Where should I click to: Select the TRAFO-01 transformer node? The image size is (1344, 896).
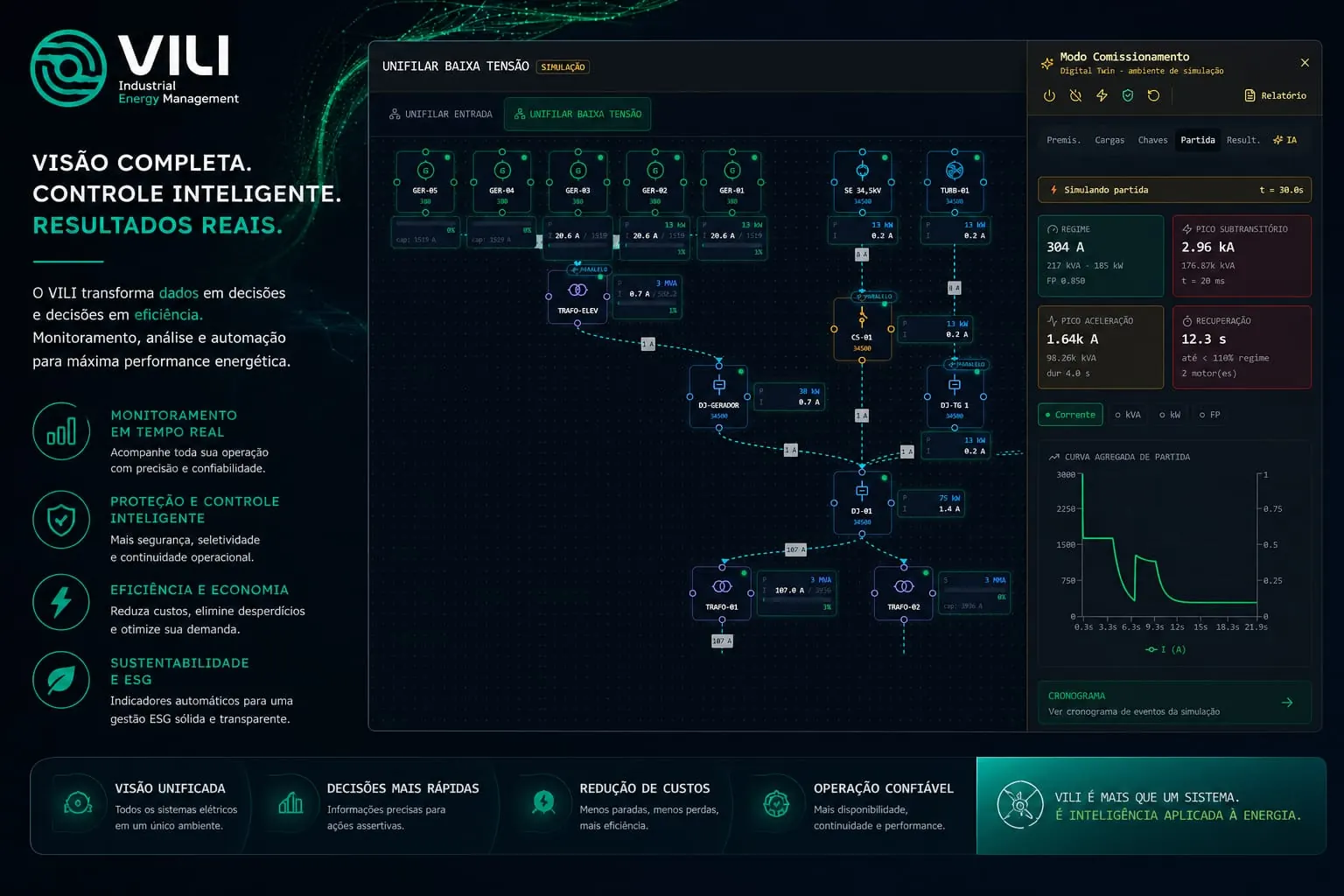[722, 593]
